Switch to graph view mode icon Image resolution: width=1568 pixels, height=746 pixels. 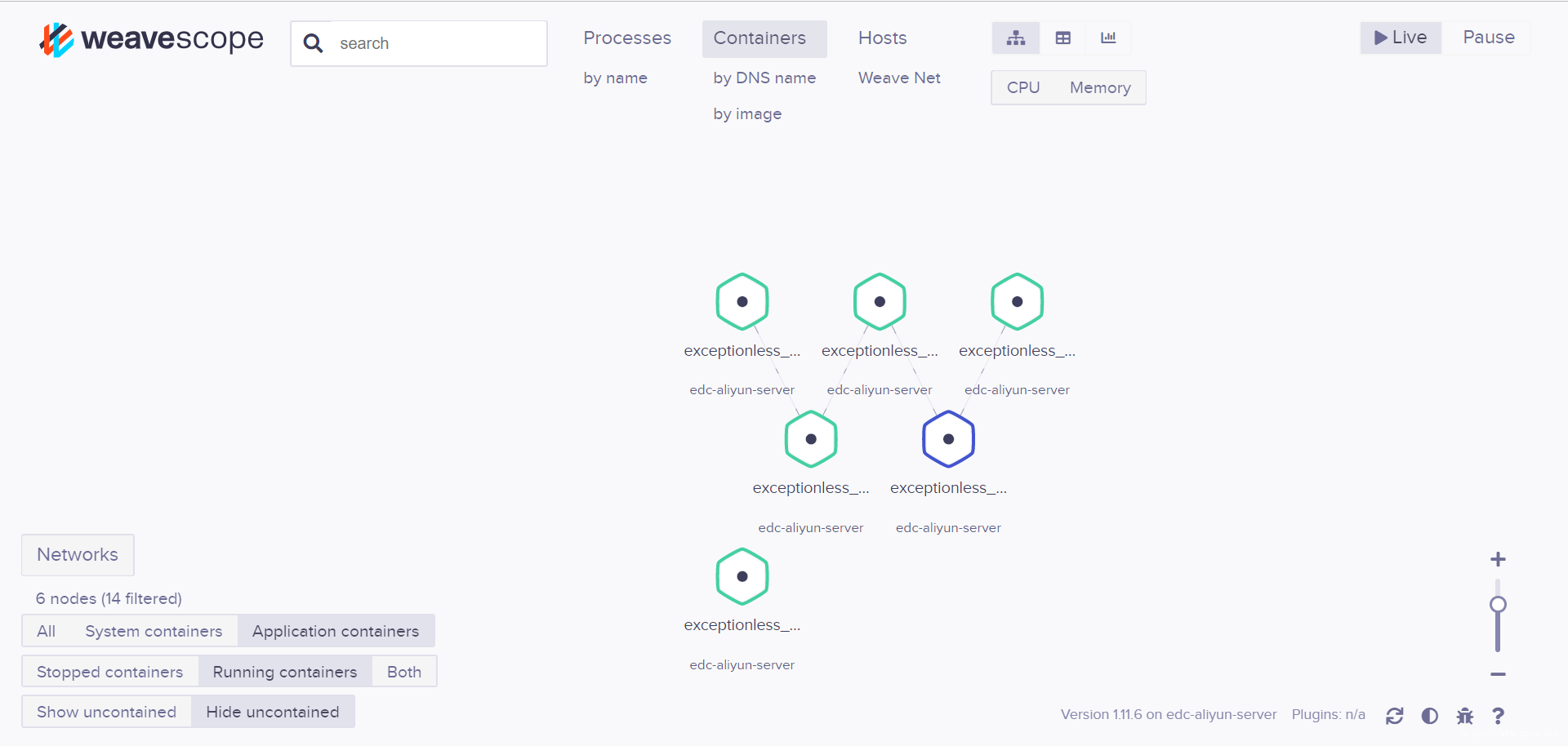click(1015, 38)
